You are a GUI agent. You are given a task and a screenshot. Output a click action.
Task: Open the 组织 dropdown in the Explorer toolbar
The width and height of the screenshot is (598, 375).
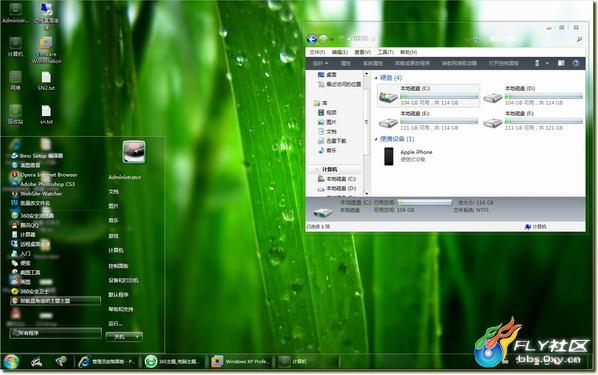(320, 63)
